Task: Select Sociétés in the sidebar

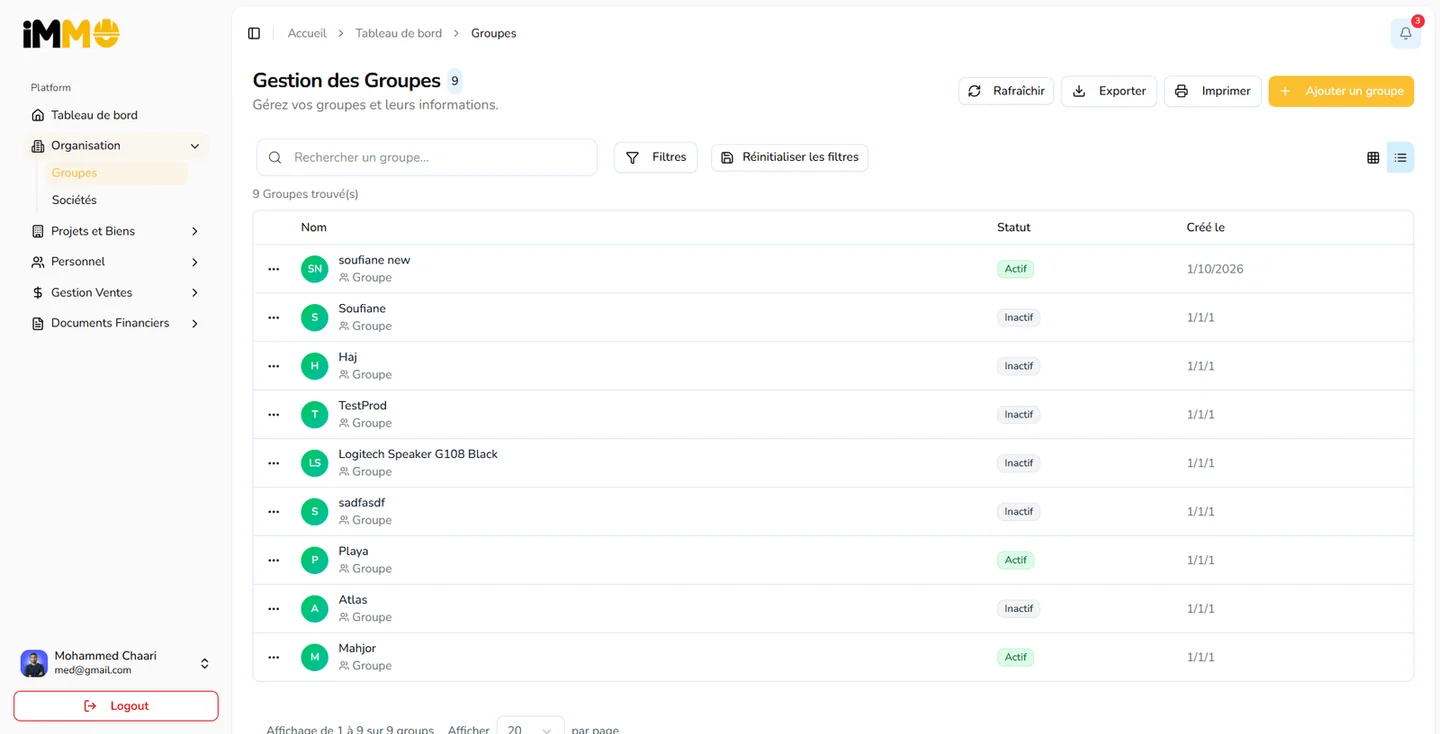Action: click(x=116, y=200)
